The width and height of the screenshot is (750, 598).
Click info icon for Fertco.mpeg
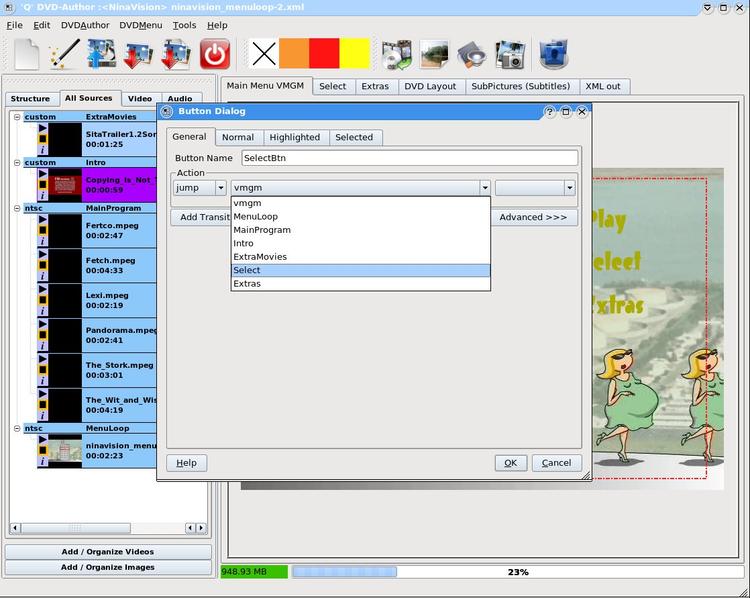coord(43,242)
